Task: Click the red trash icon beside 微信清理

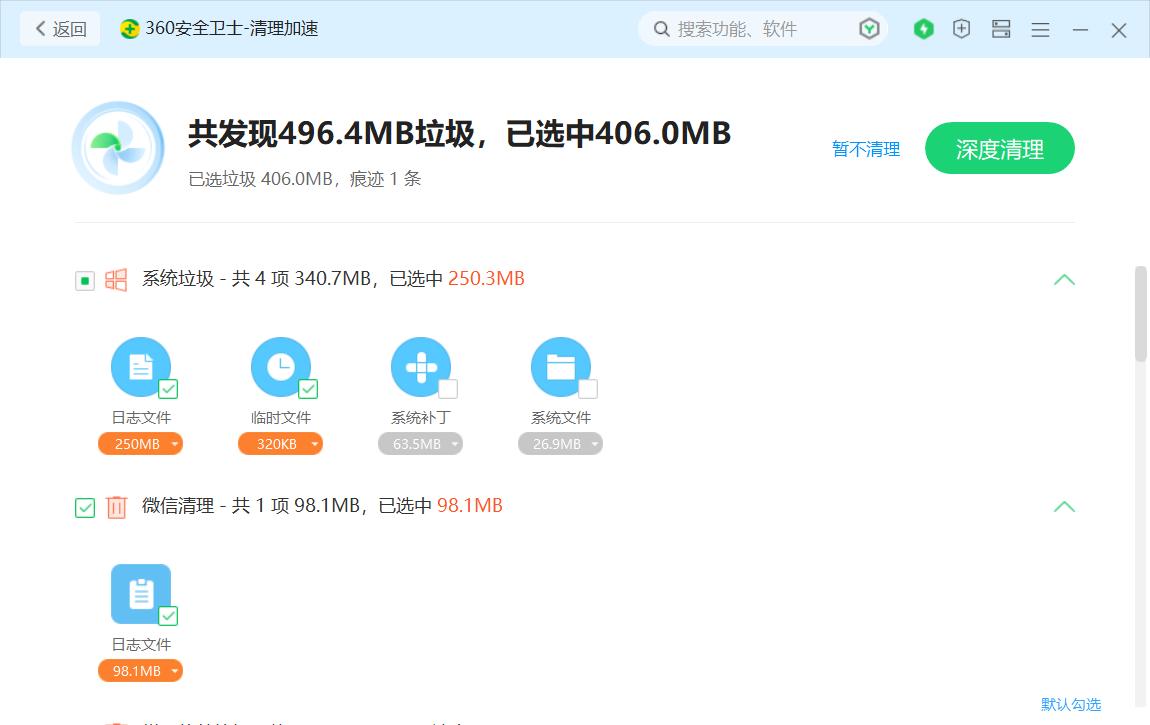Action: click(x=116, y=507)
